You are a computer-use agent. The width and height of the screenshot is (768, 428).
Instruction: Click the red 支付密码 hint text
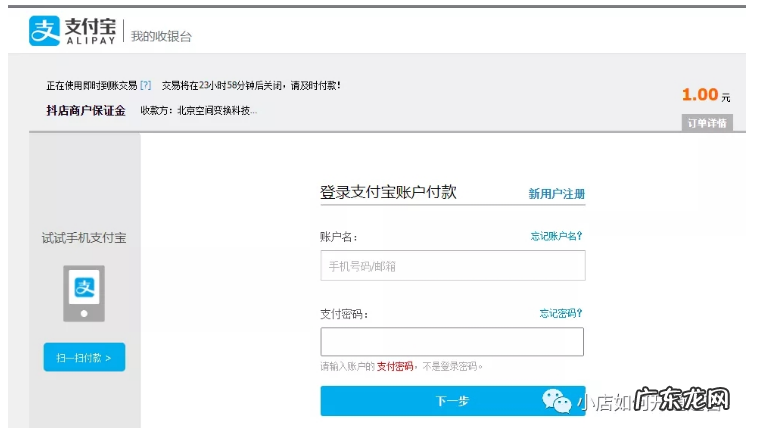[x=395, y=366]
